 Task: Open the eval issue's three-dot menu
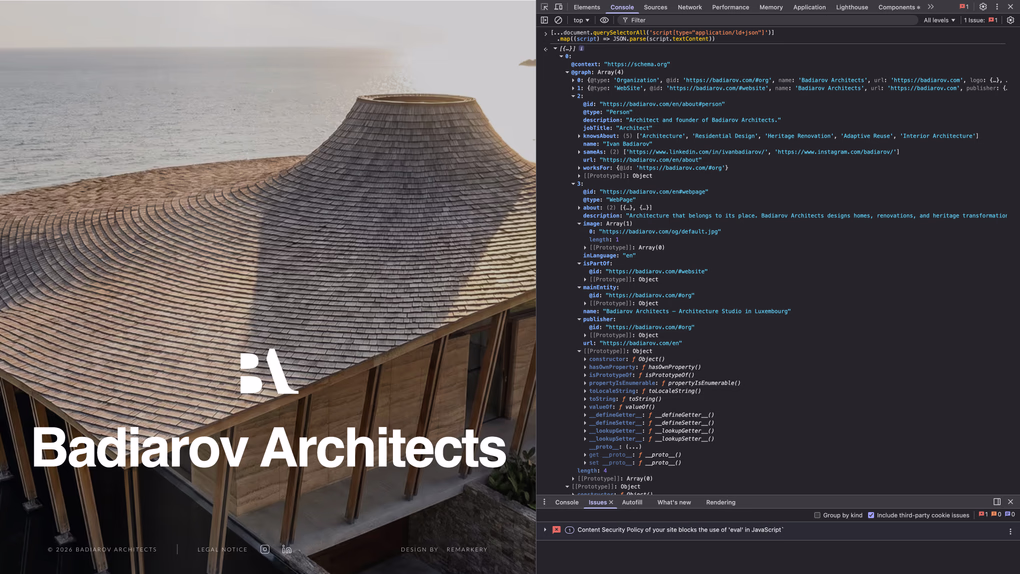point(1010,531)
